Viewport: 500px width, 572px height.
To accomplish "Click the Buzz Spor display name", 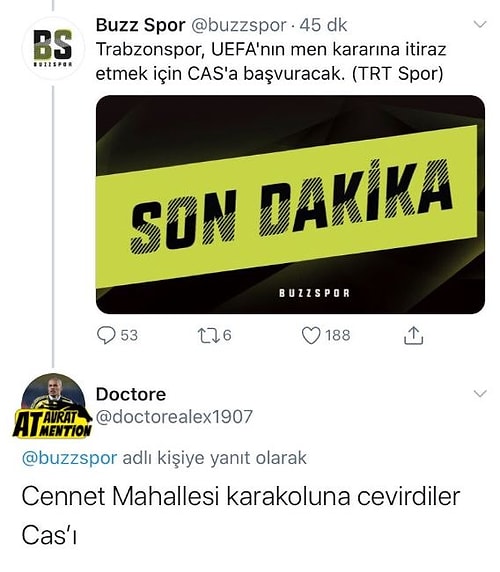I will coord(140,25).
